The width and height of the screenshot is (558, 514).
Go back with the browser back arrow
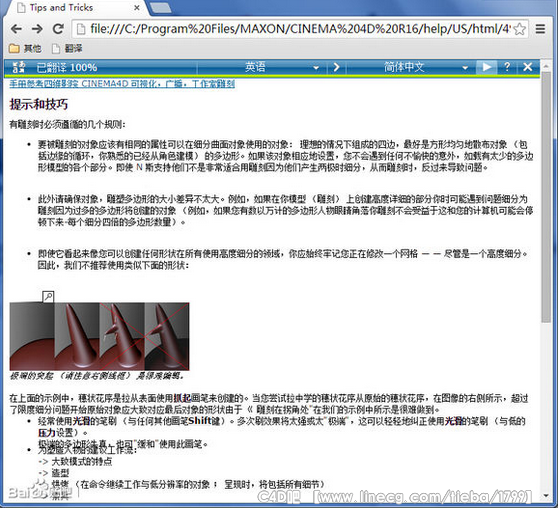pyautogui.click(x=16, y=28)
